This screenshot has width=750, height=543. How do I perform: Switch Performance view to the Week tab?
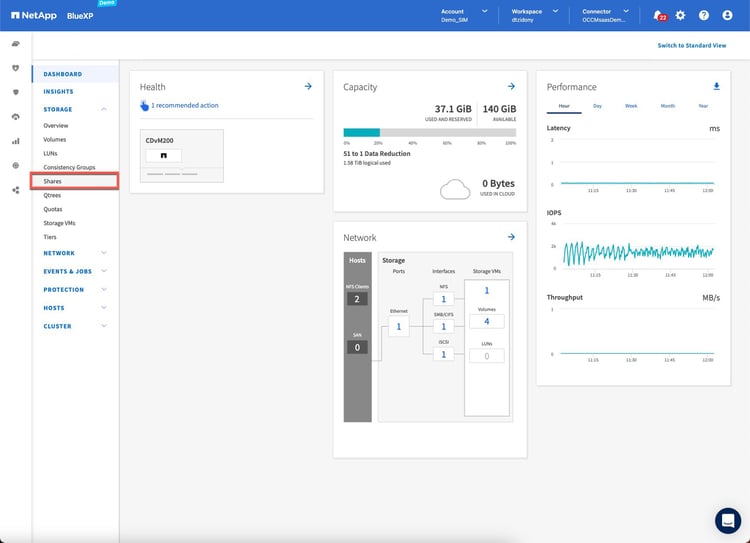[x=631, y=105]
